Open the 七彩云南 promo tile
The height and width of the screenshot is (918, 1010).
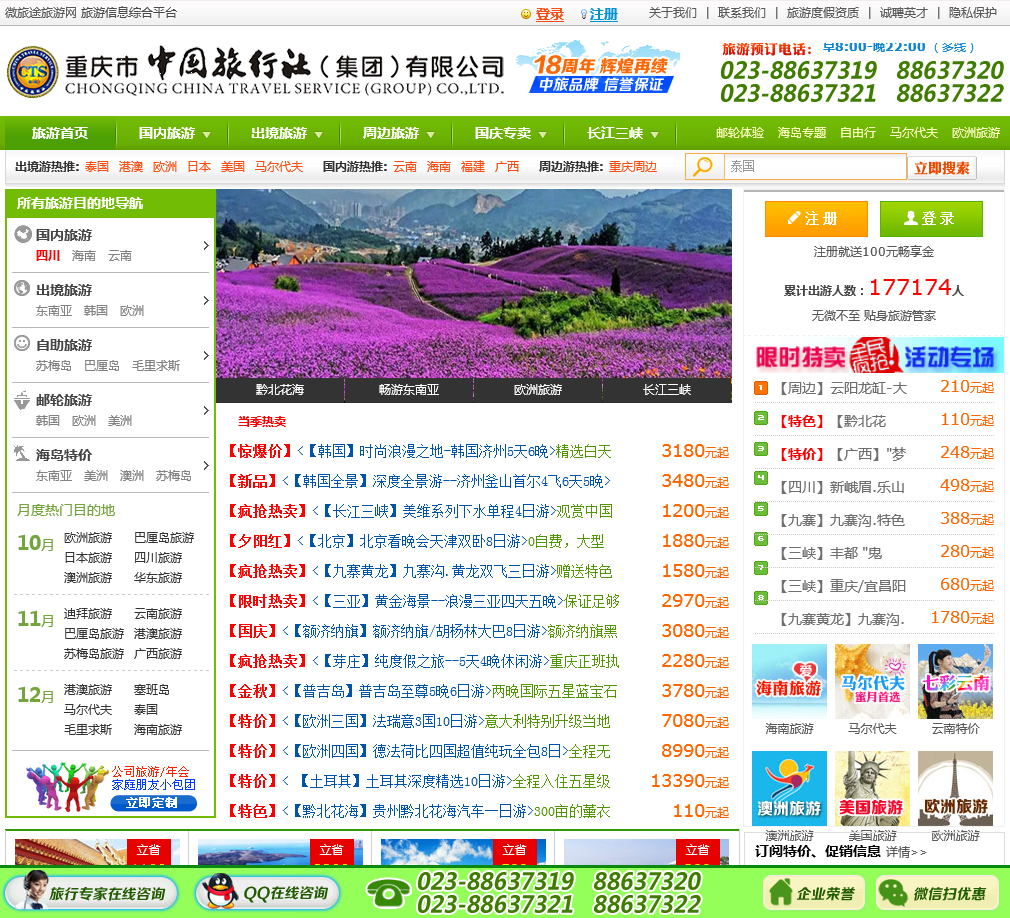[955, 681]
